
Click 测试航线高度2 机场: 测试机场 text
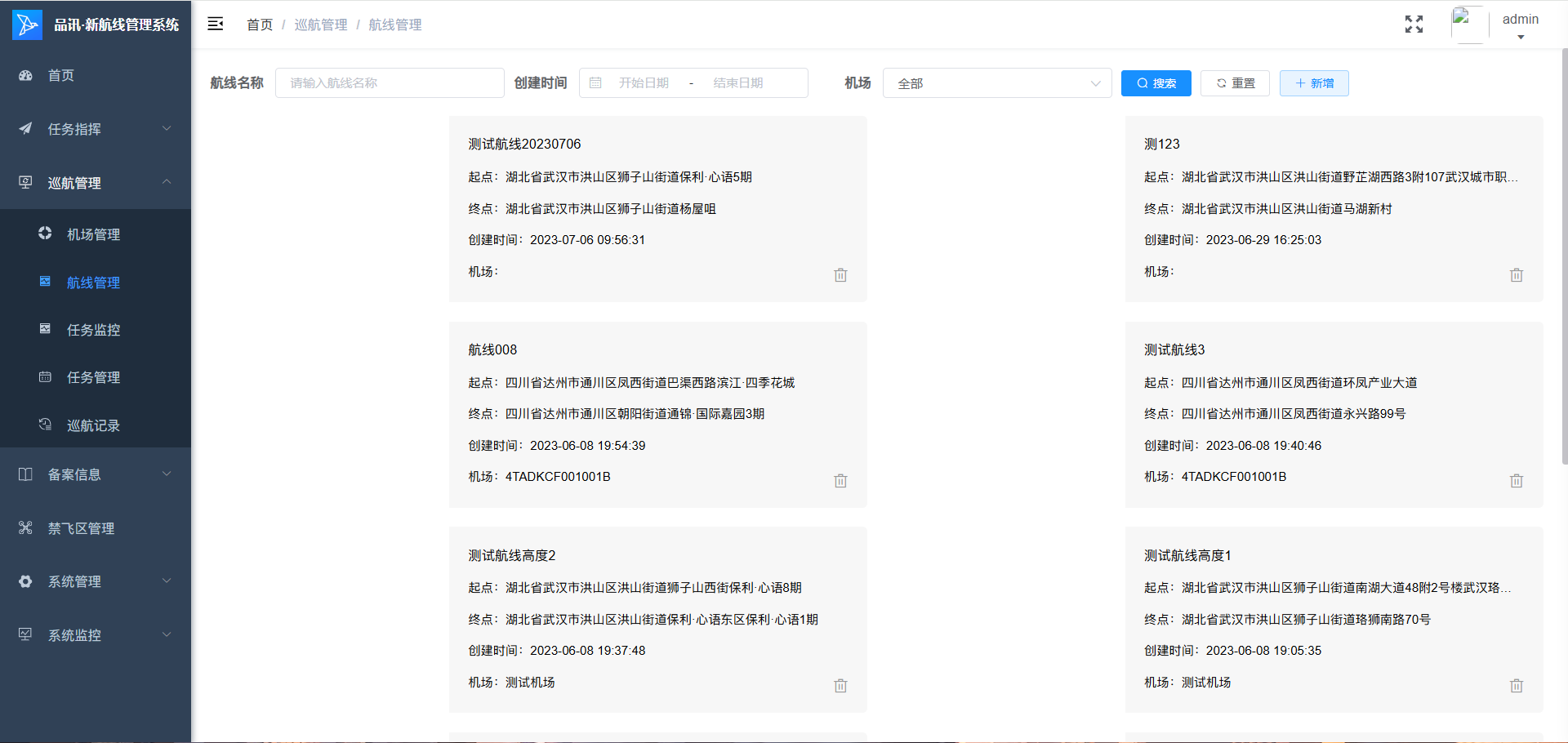pos(511,683)
